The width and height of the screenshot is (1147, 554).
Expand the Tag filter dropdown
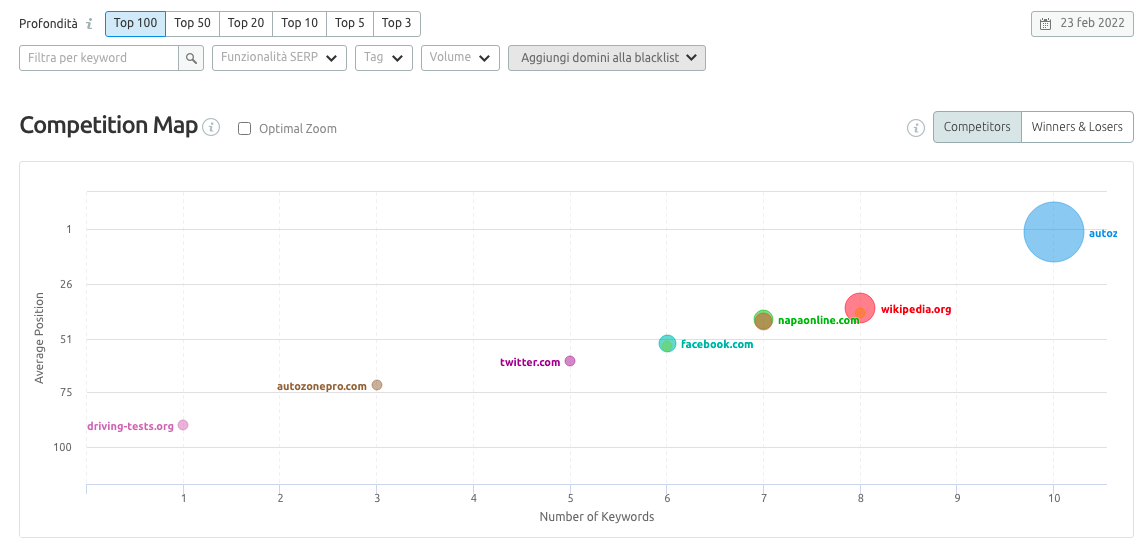(x=384, y=58)
